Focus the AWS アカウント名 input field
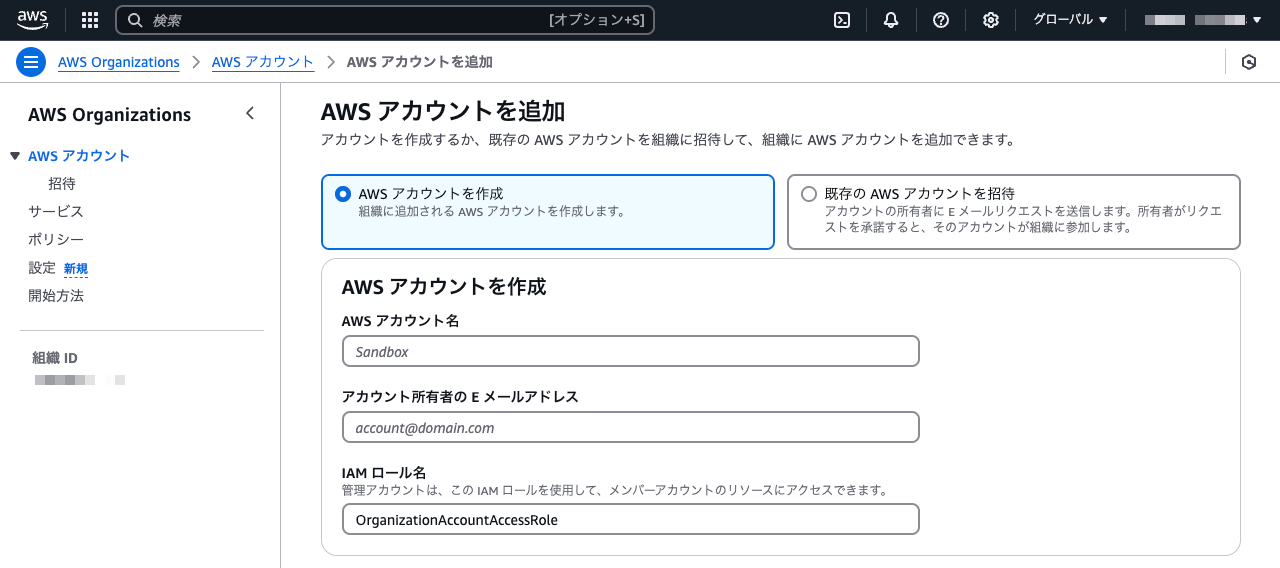This screenshot has height=568, width=1280. point(630,351)
